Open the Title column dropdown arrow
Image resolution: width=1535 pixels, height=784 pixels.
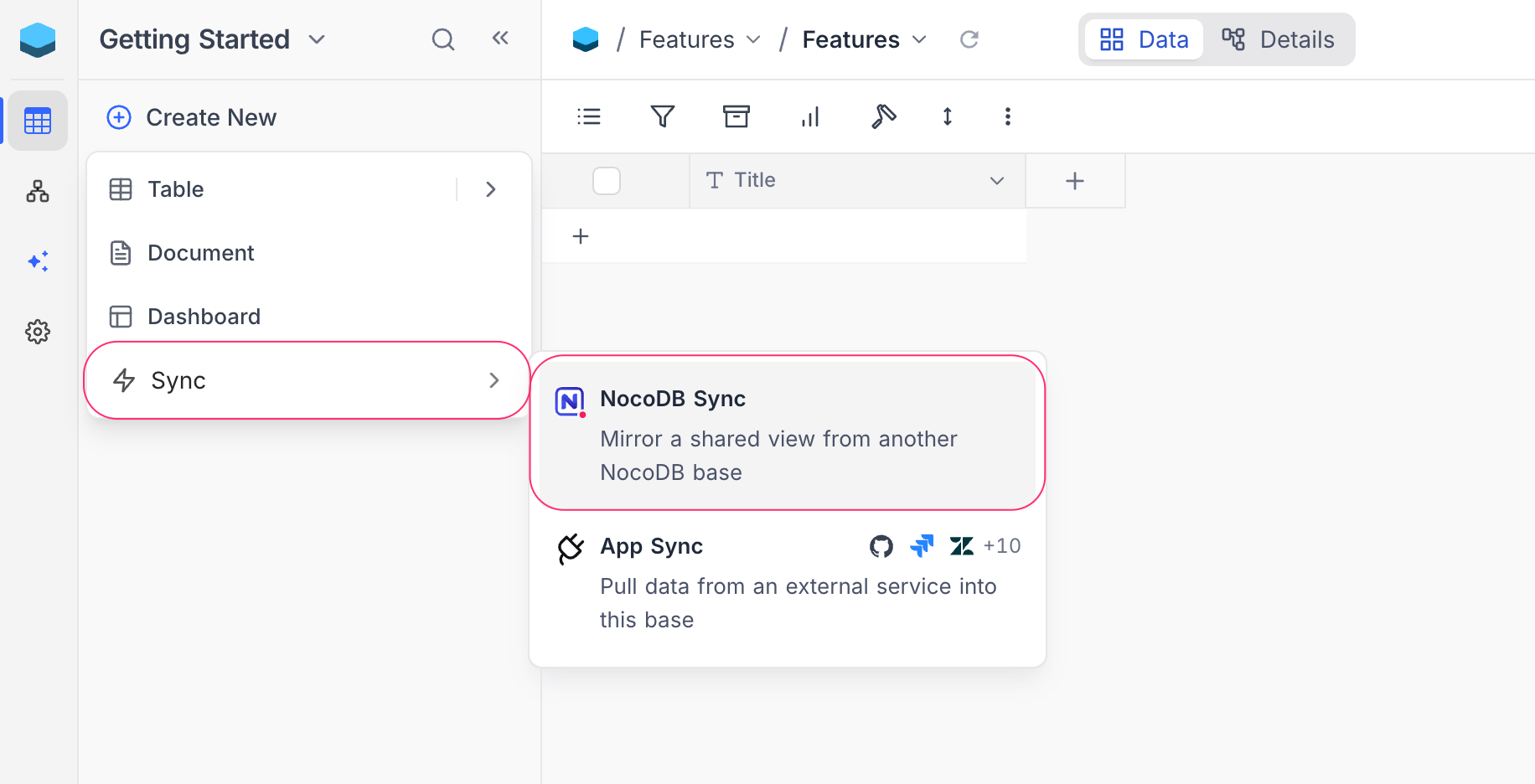[x=997, y=181]
